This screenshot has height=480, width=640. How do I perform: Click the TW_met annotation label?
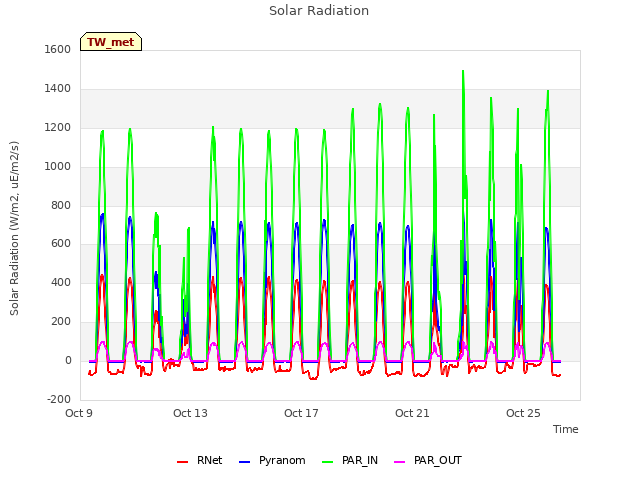coord(111,42)
